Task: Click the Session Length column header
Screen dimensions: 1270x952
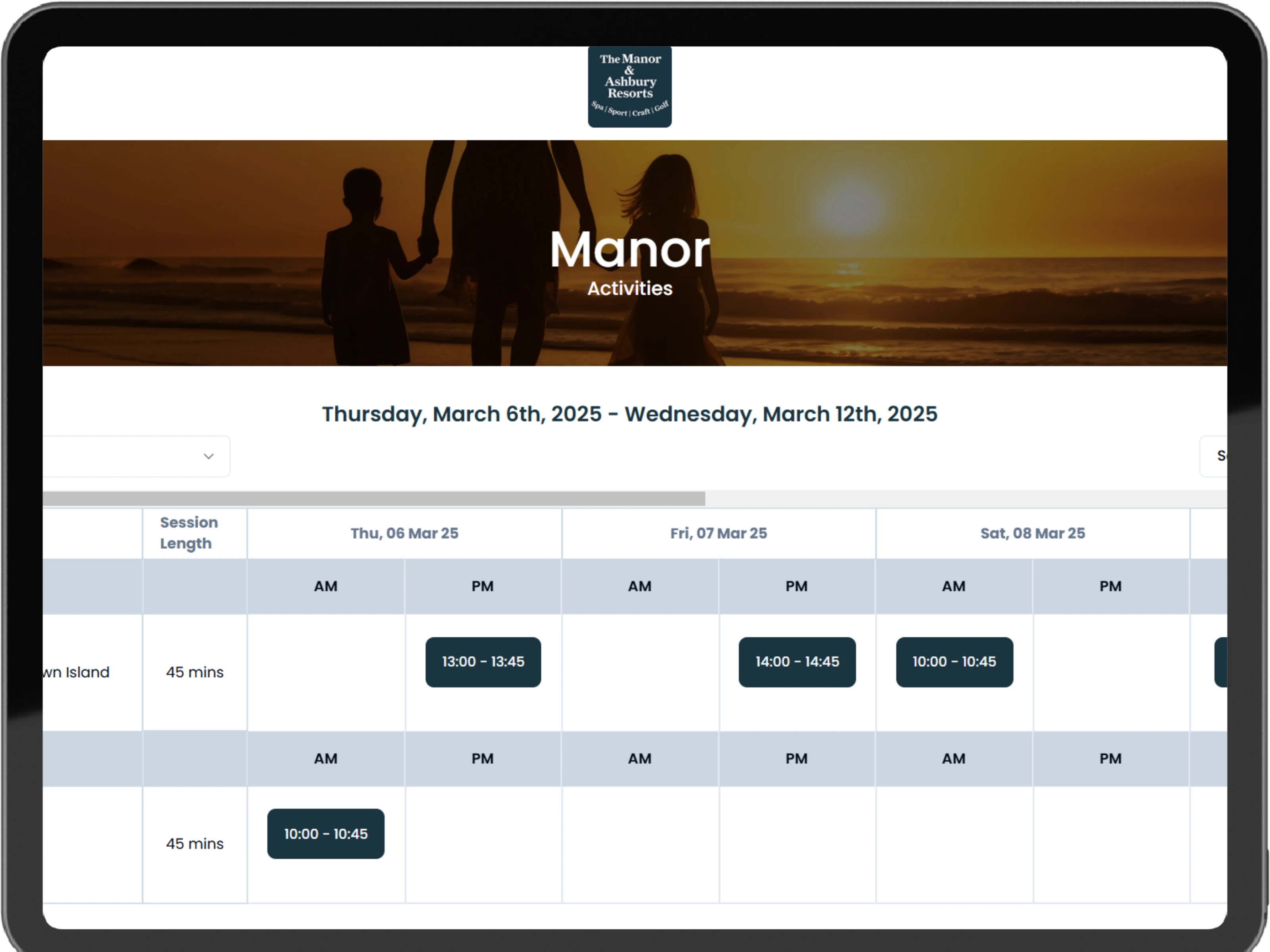Action: coord(189,532)
